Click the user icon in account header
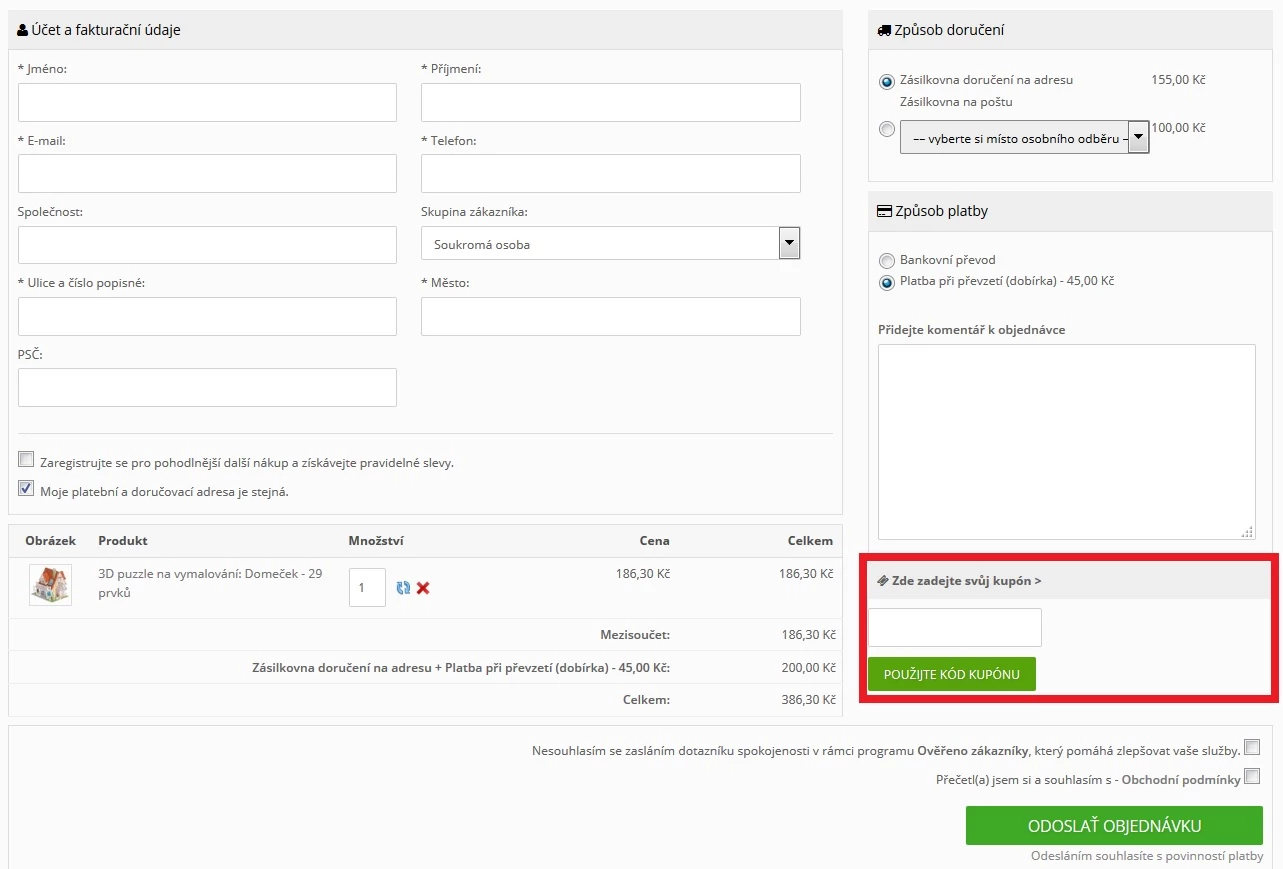 click(23, 31)
